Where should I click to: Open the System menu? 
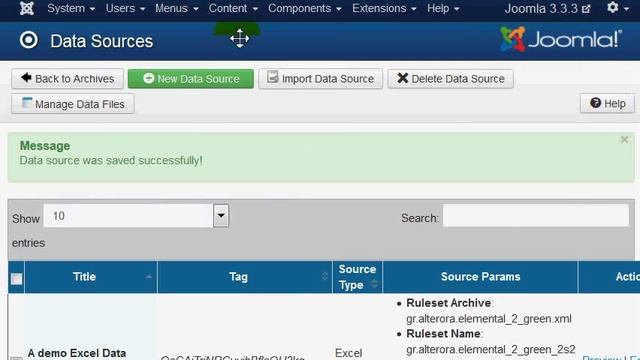pyautogui.click(x=71, y=8)
